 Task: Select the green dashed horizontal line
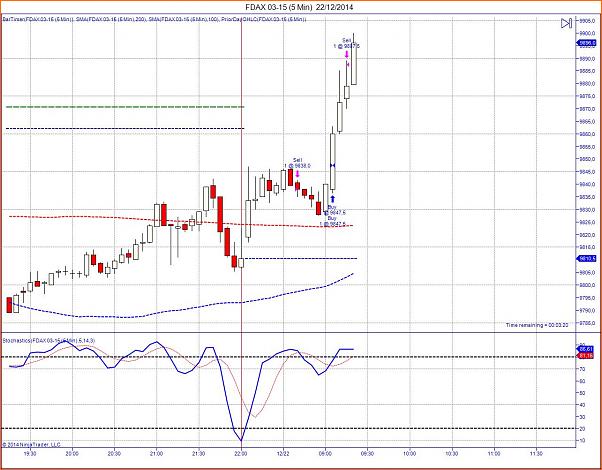click(x=125, y=107)
